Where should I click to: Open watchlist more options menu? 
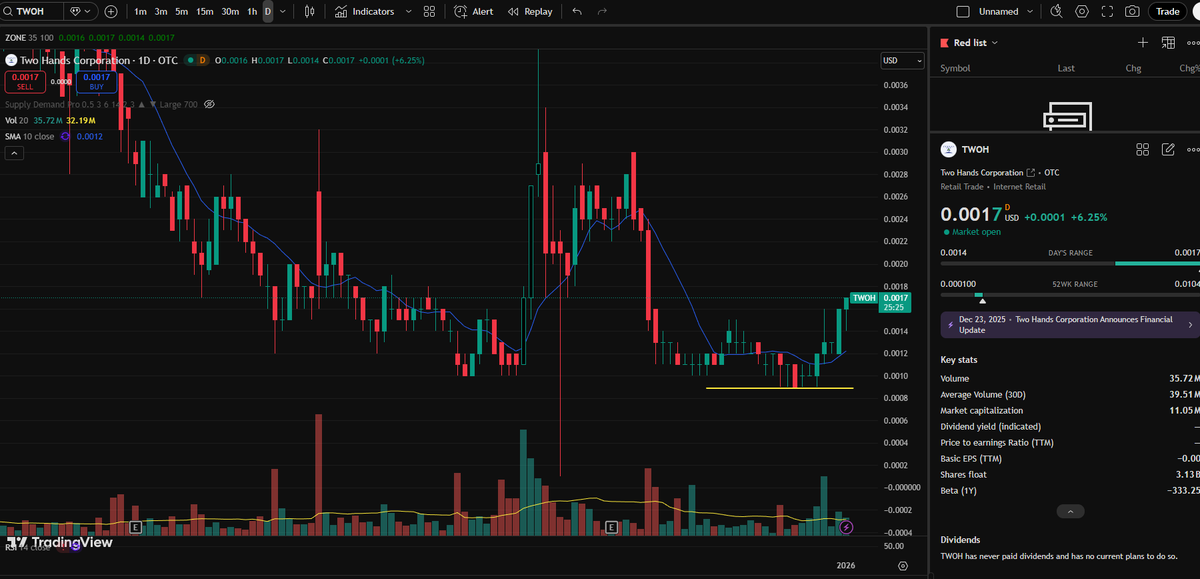point(1191,42)
